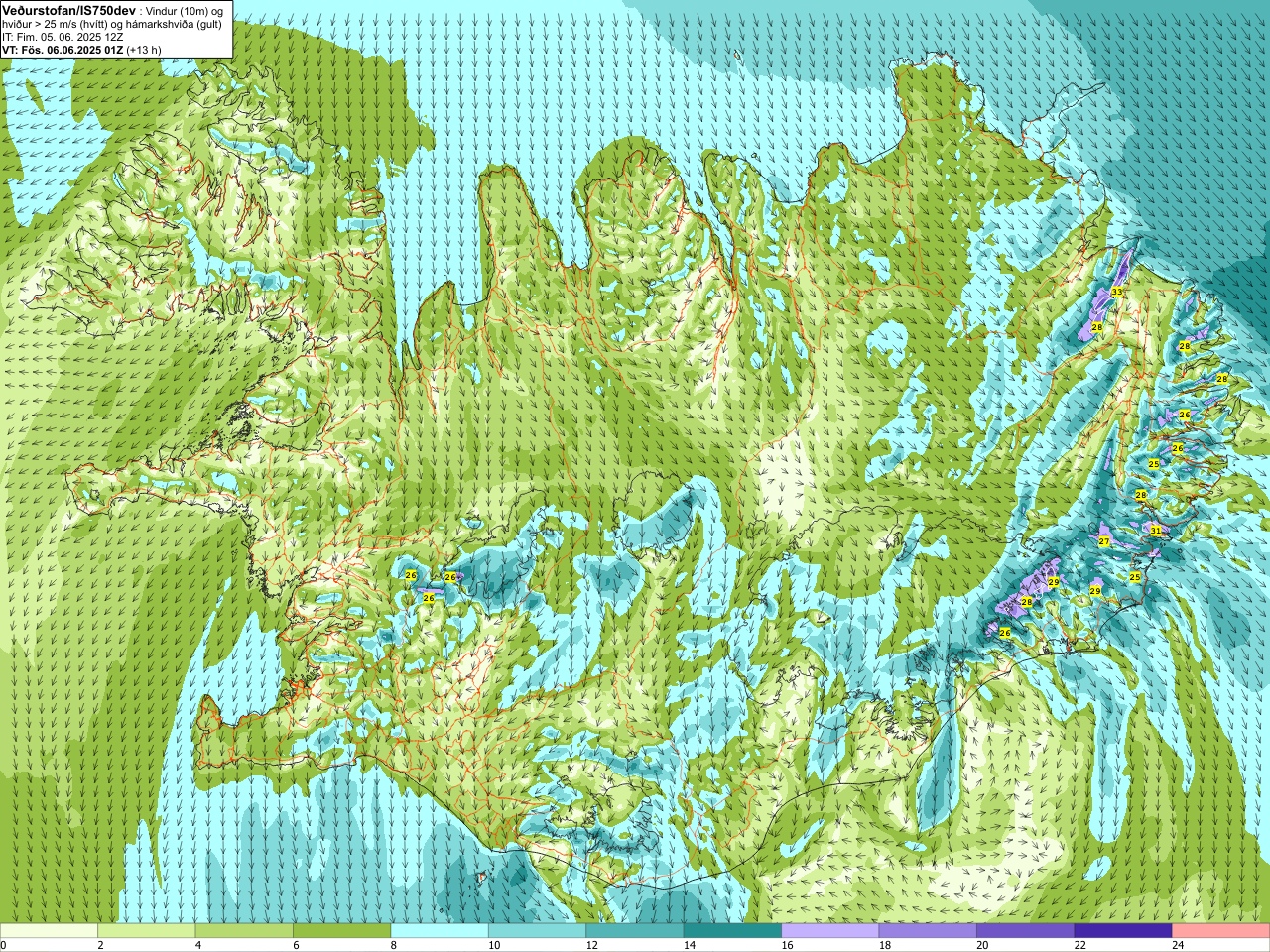Image resolution: width=1270 pixels, height=952 pixels.
Task: Pick the 2–4 m/s light green swatch
Action: click(x=146, y=931)
